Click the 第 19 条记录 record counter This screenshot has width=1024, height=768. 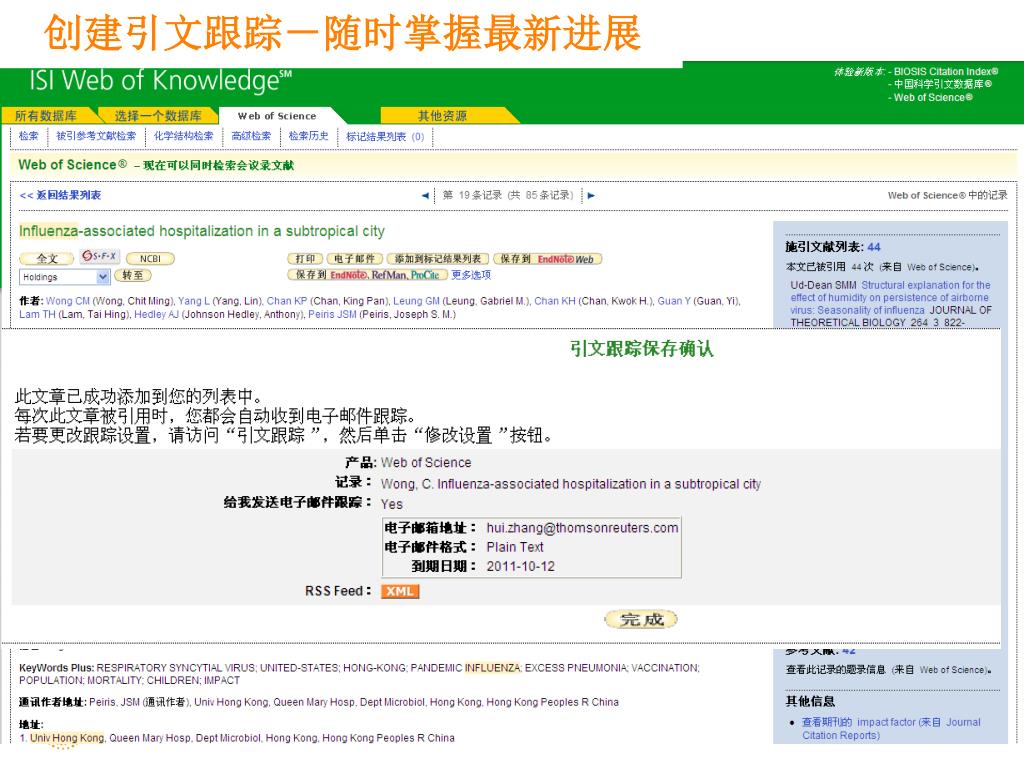[x=508, y=195]
